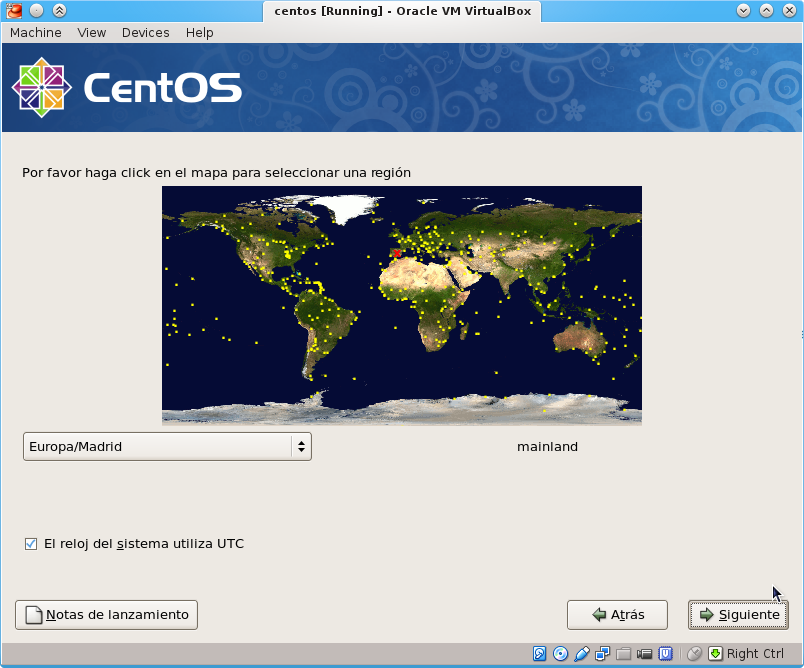Click the network adapters status icon
The width and height of the screenshot is (804, 668).
(602, 654)
